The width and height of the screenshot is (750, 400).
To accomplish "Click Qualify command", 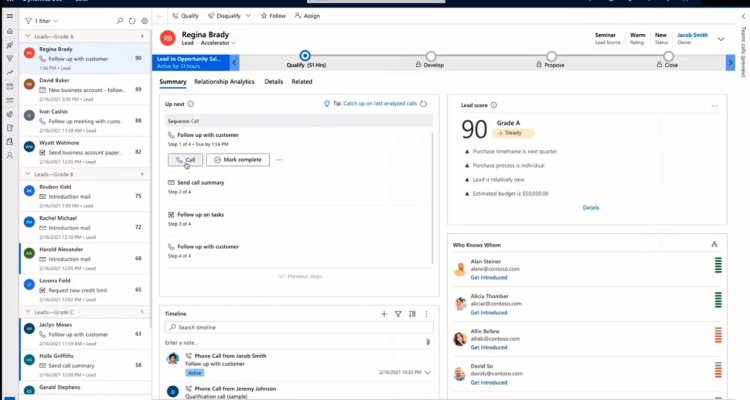I will click(x=186, y=16).
